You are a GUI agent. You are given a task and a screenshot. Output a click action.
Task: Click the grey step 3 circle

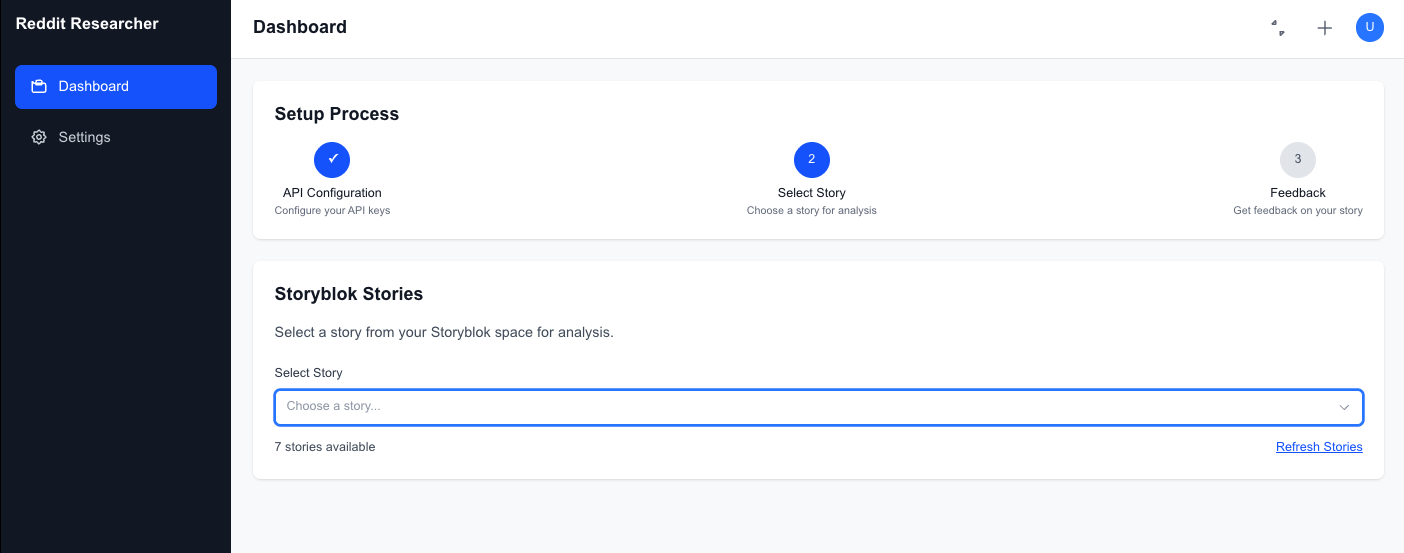coord(1297,159)
